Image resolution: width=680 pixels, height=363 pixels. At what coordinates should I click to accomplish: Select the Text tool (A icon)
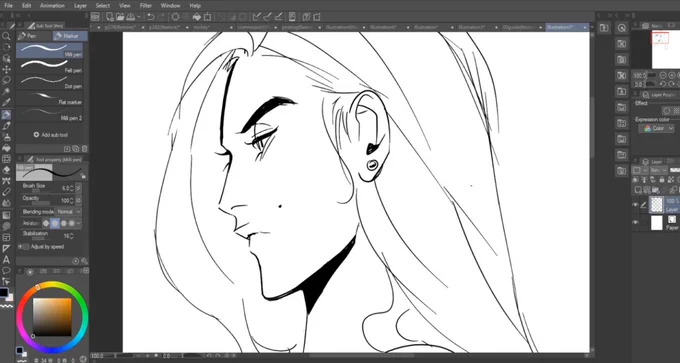[x=6, y=260]
